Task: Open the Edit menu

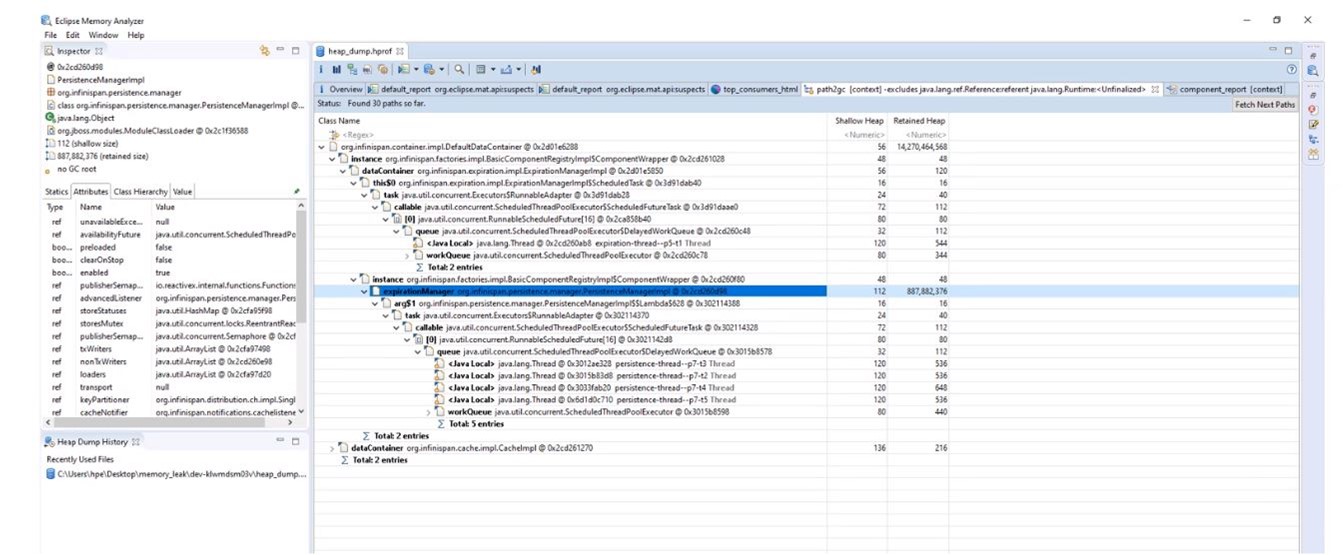Action: pos(72,35)
